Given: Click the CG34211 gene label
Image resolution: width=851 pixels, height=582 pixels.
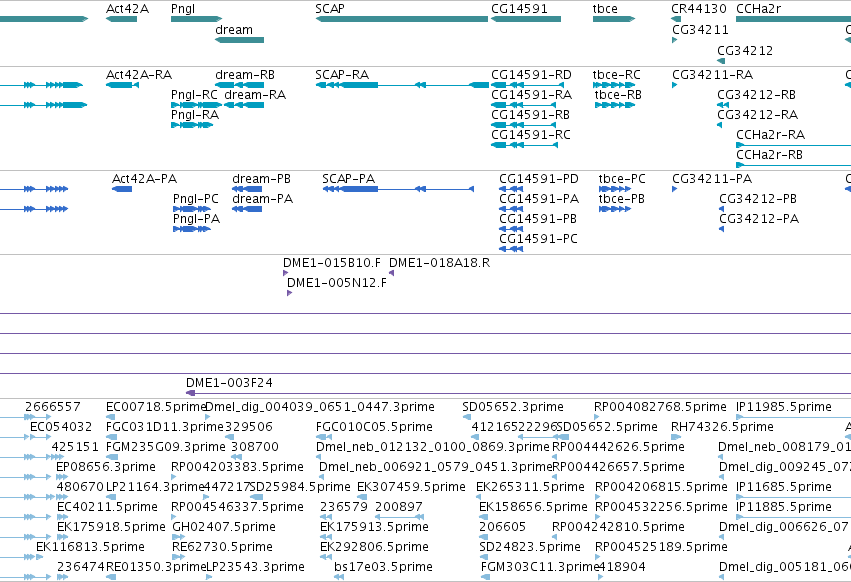Looking at the screenshot, I should pyautogui.click(x=700, y=30).
